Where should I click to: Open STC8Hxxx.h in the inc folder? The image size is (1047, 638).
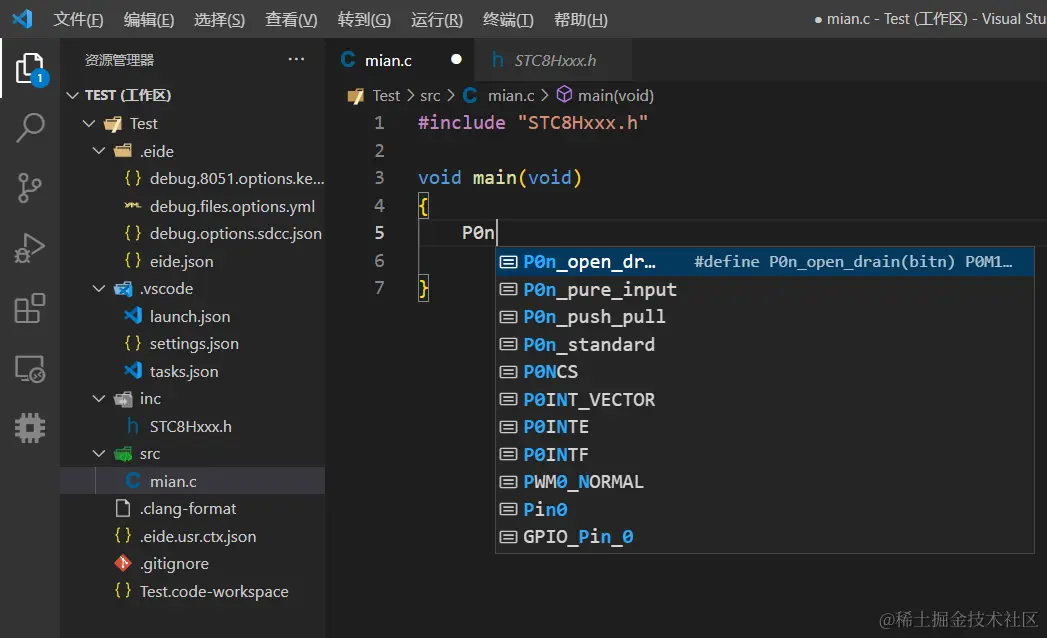coord(192,426)
